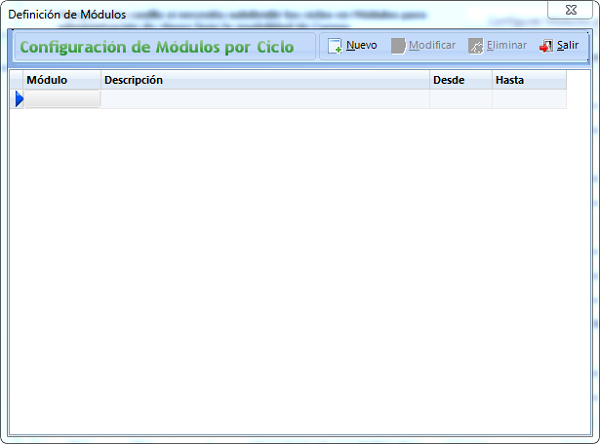Click the Eliminar eraser icon
Viewport: 600px width, 444px height.
pyautogui.click(x=476, y=46)
